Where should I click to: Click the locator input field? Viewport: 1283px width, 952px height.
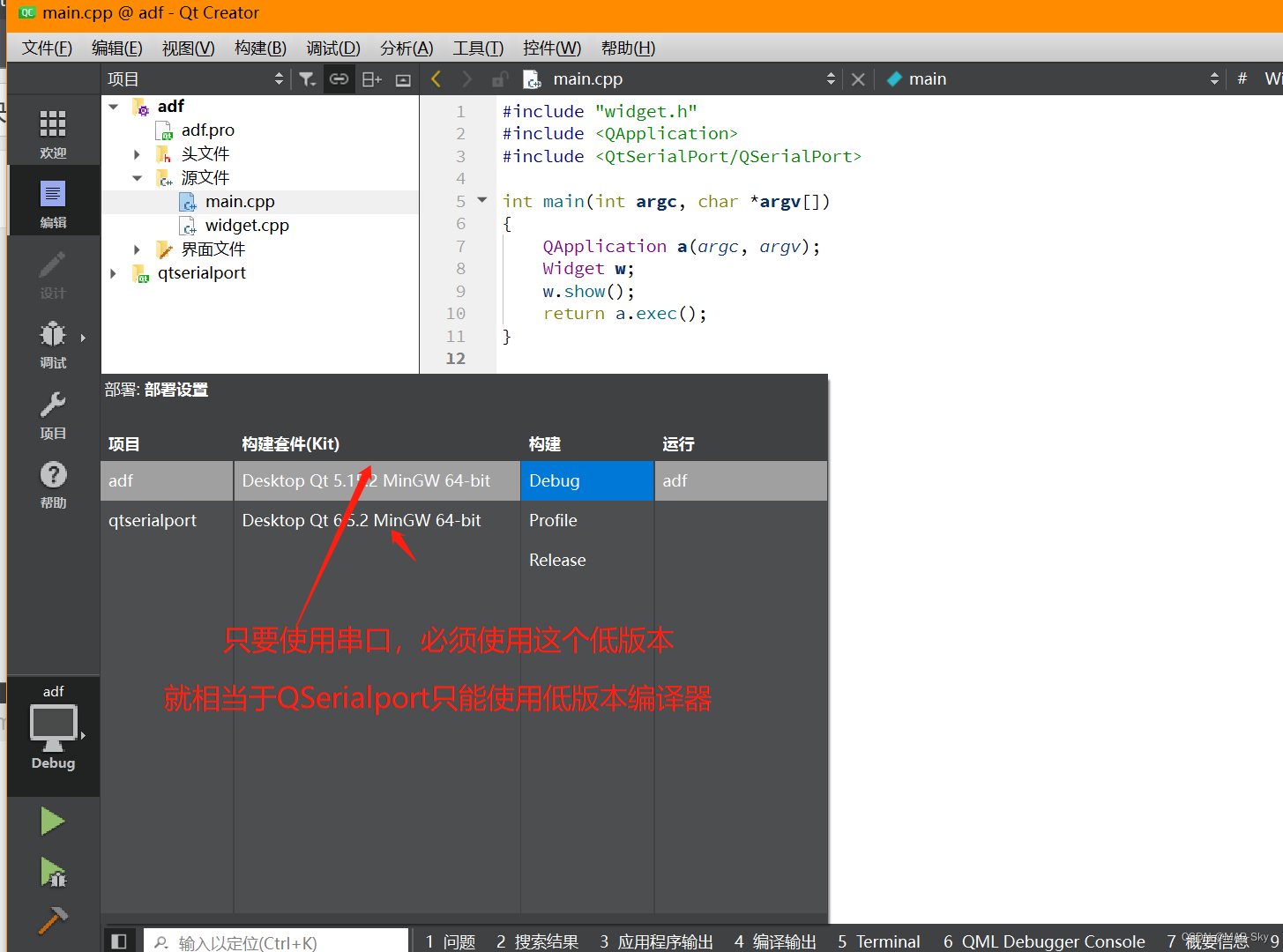click(x=276, y=942)
